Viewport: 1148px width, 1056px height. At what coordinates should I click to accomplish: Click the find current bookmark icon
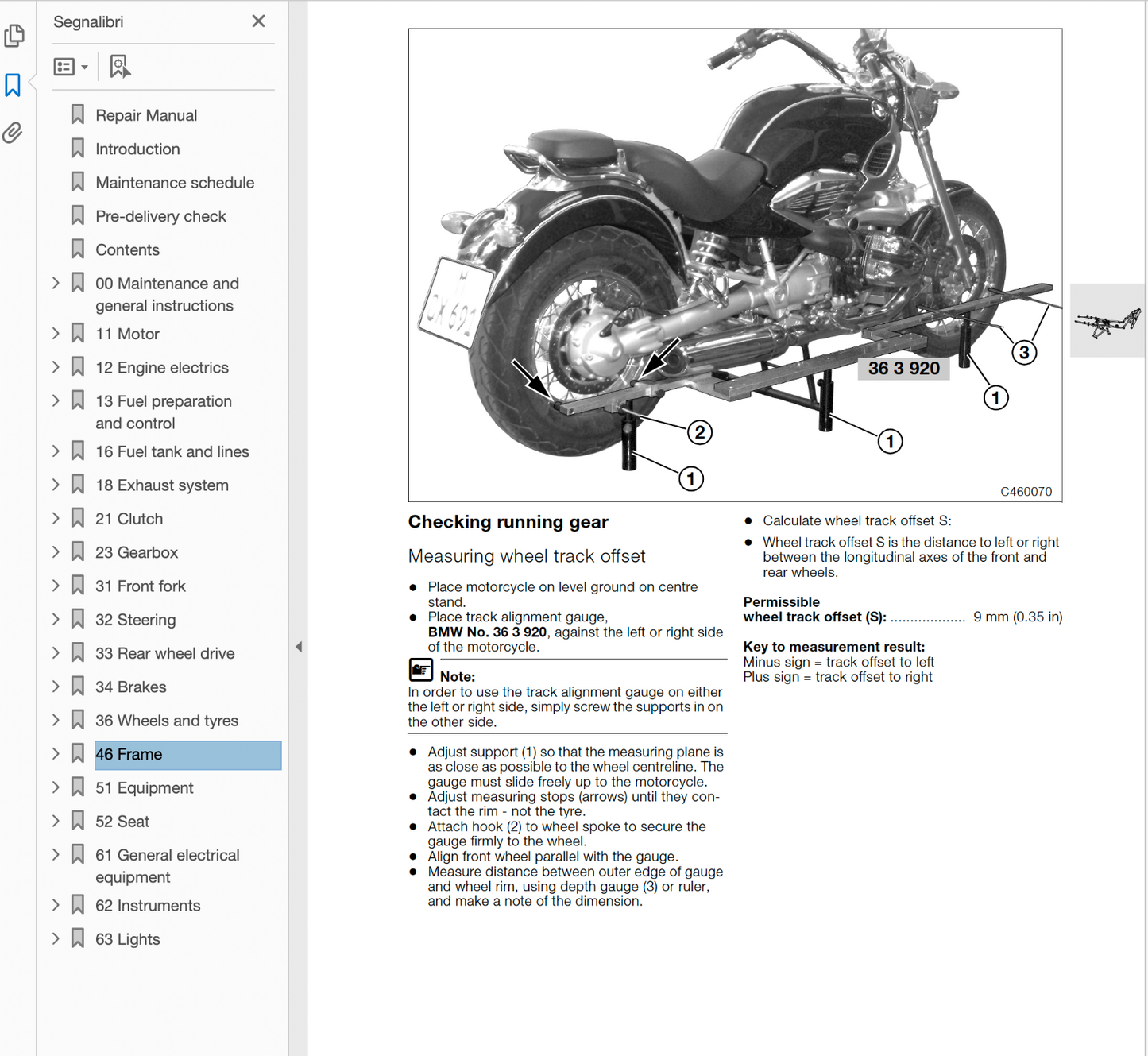[x=119, y=67]
